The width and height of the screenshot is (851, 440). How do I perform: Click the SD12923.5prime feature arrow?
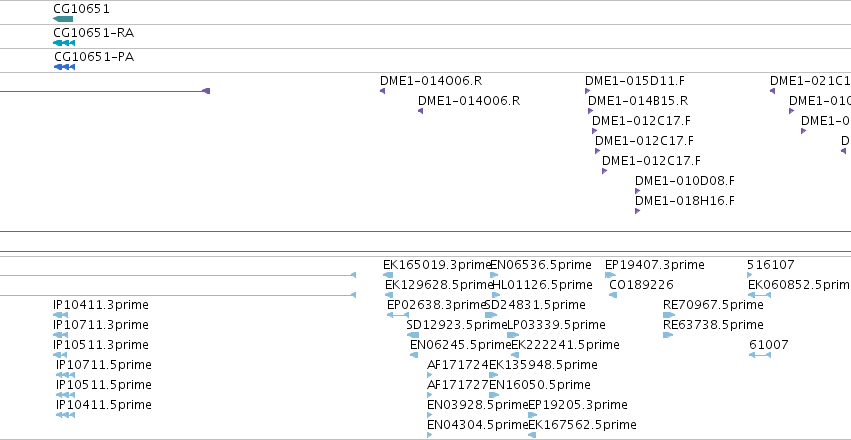tap(413, 335)
